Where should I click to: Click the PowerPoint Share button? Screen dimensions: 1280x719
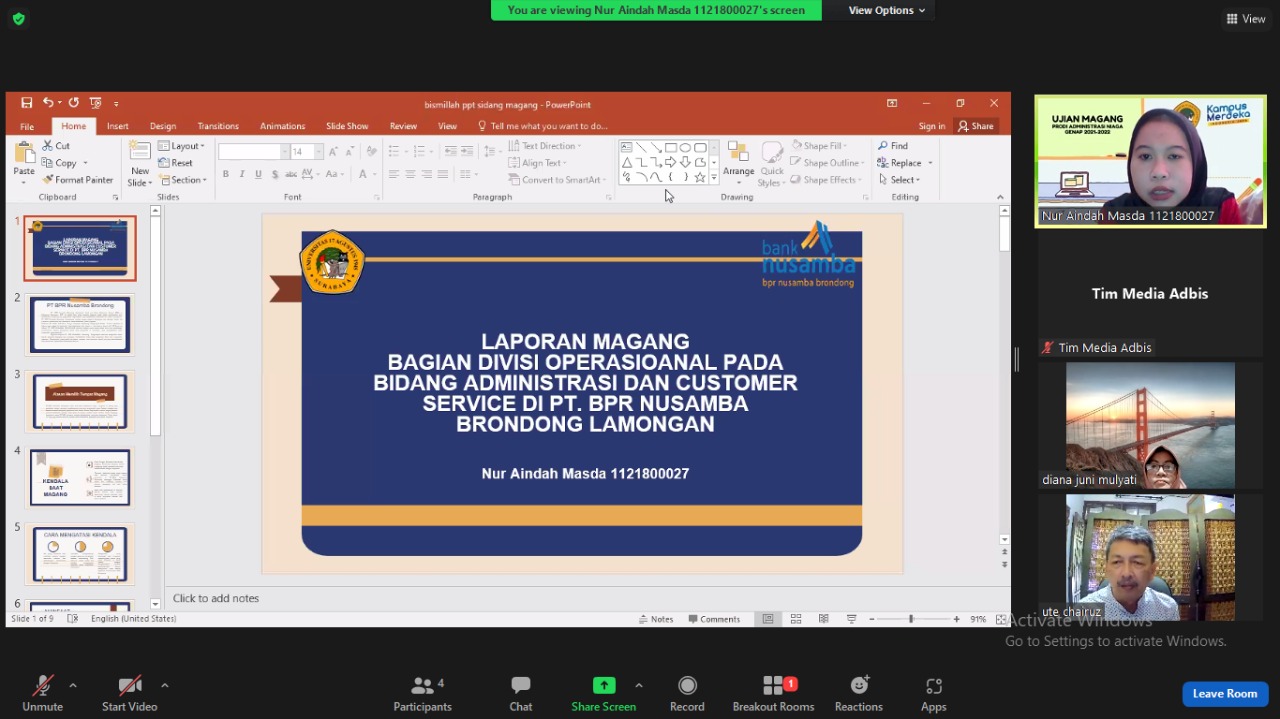pos(976,126)
